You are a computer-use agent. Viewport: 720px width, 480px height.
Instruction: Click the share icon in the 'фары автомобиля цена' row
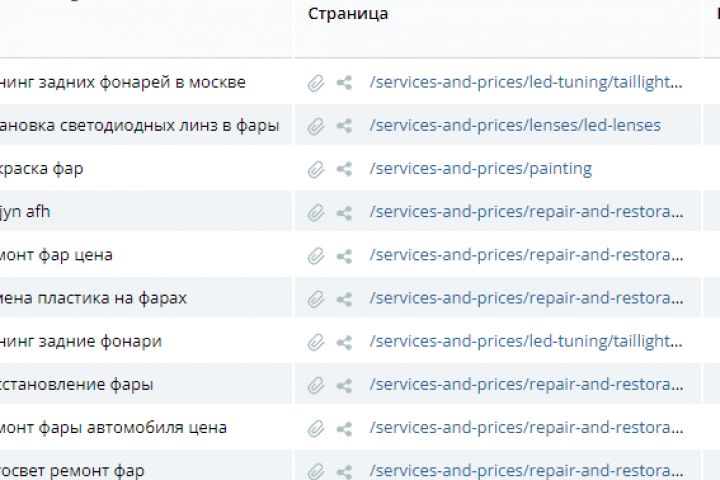pyautogui.click(x=344, y=427)
